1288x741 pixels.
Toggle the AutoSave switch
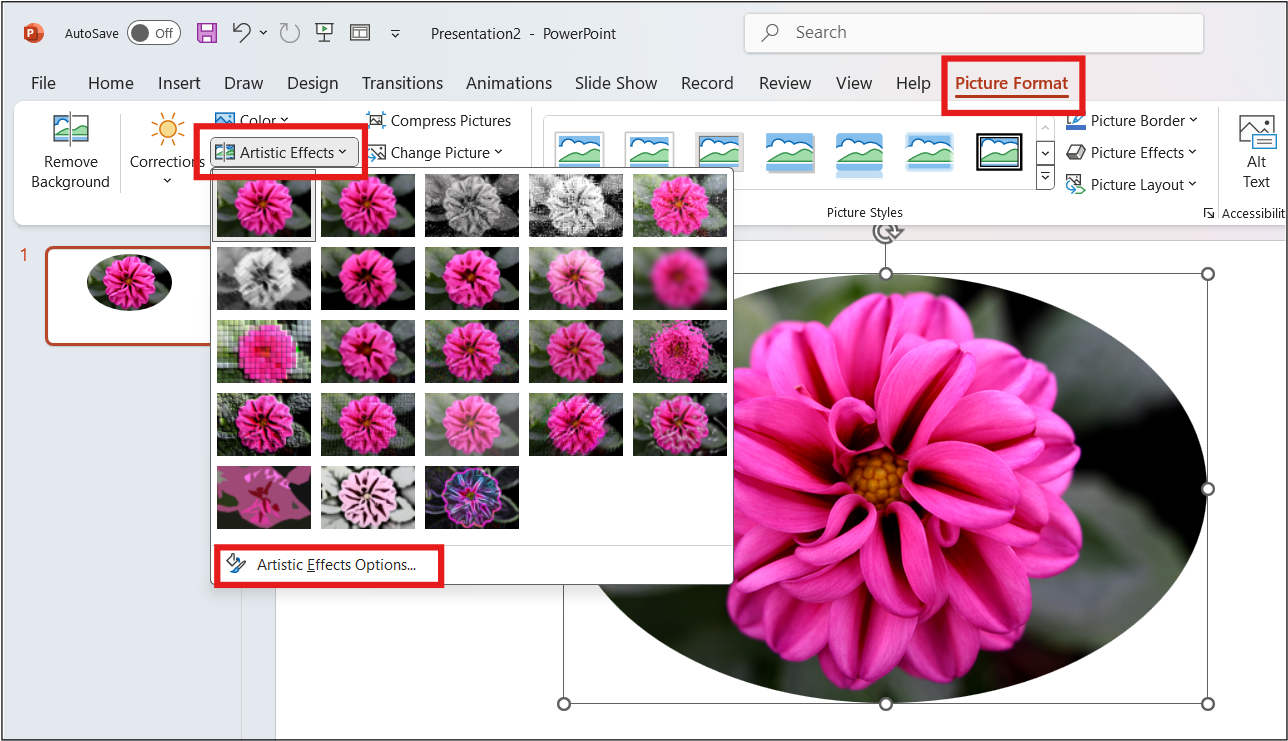pos(154,33)
